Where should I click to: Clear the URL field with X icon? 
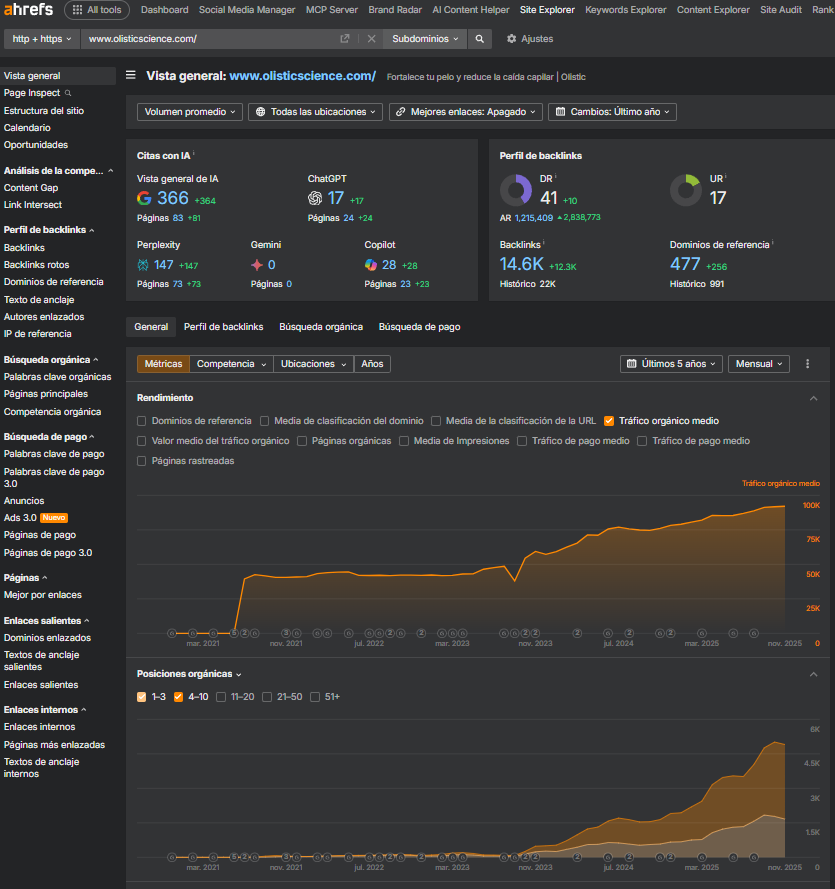tap(371, 39)
